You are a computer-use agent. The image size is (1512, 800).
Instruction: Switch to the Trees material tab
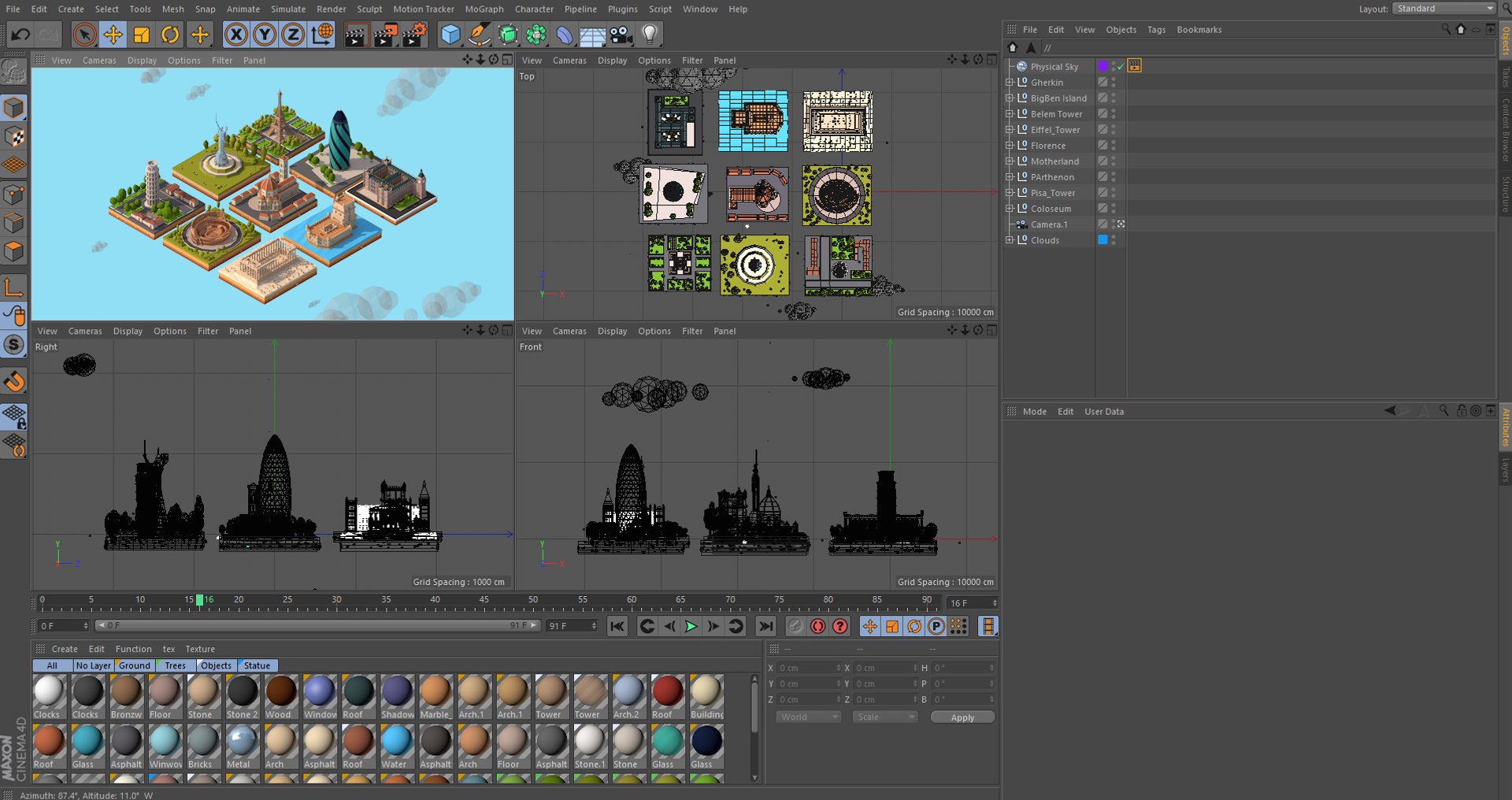[x=175, y=665]
